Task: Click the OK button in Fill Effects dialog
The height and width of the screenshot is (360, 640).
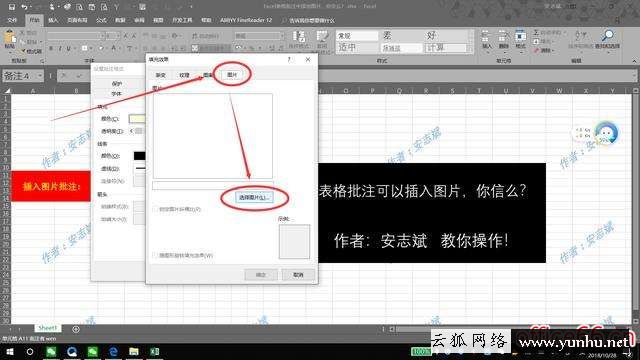Action: point(261,275)
